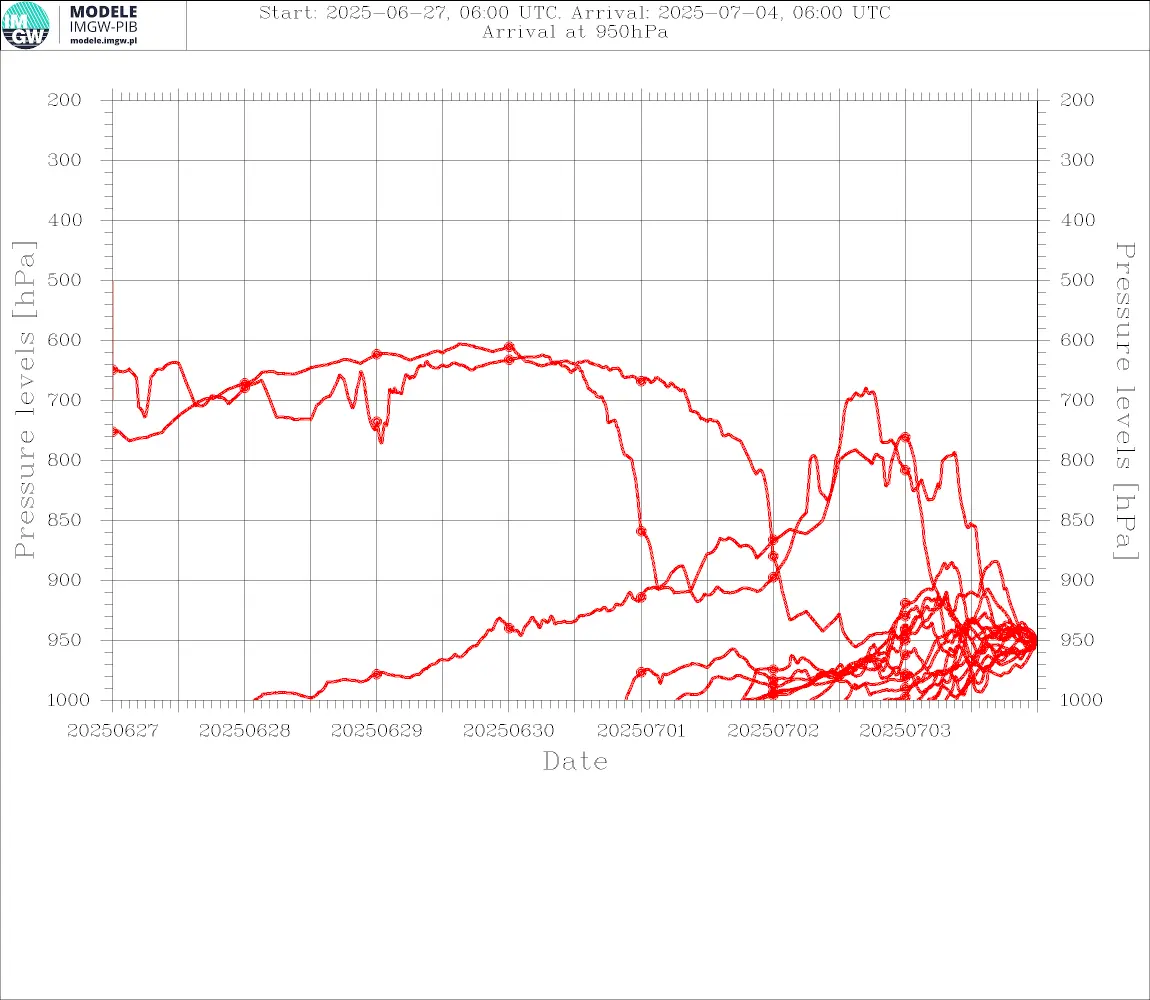
Task: Click the 20250703 date label
Action: click(x=905, y=731)
